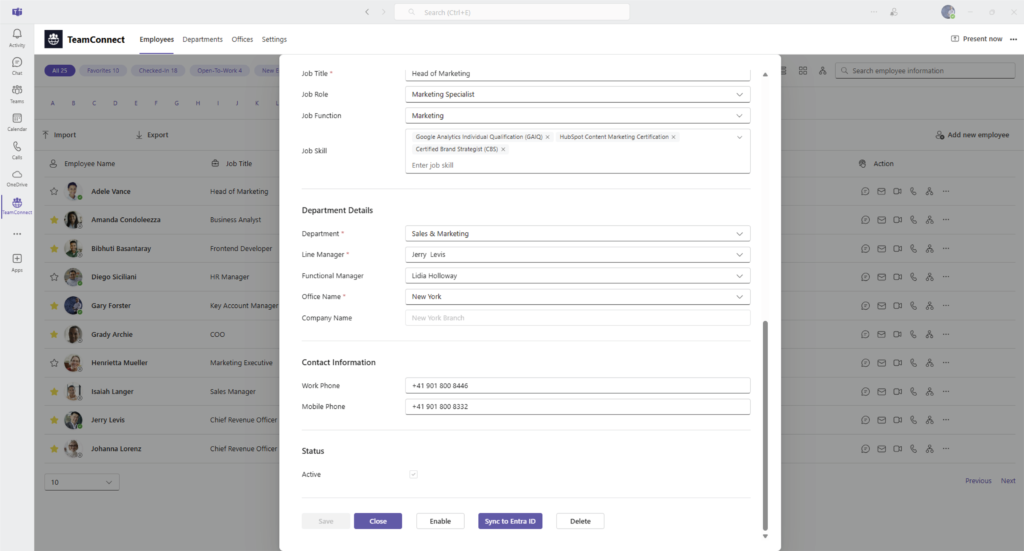Call Diego Sicilliani by phone icon

(x=913, y=277)
